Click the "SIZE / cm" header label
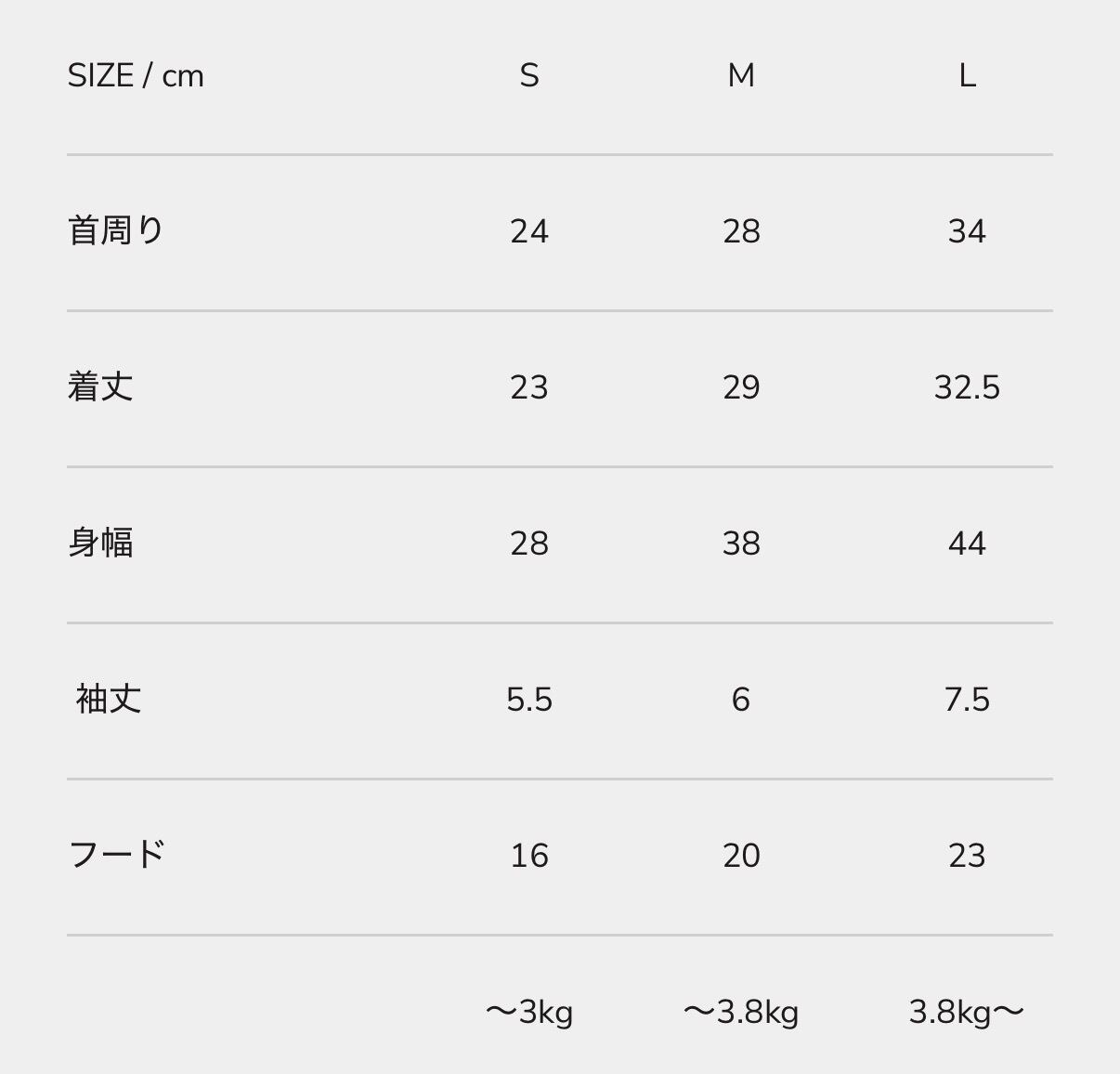 point(136,75)
